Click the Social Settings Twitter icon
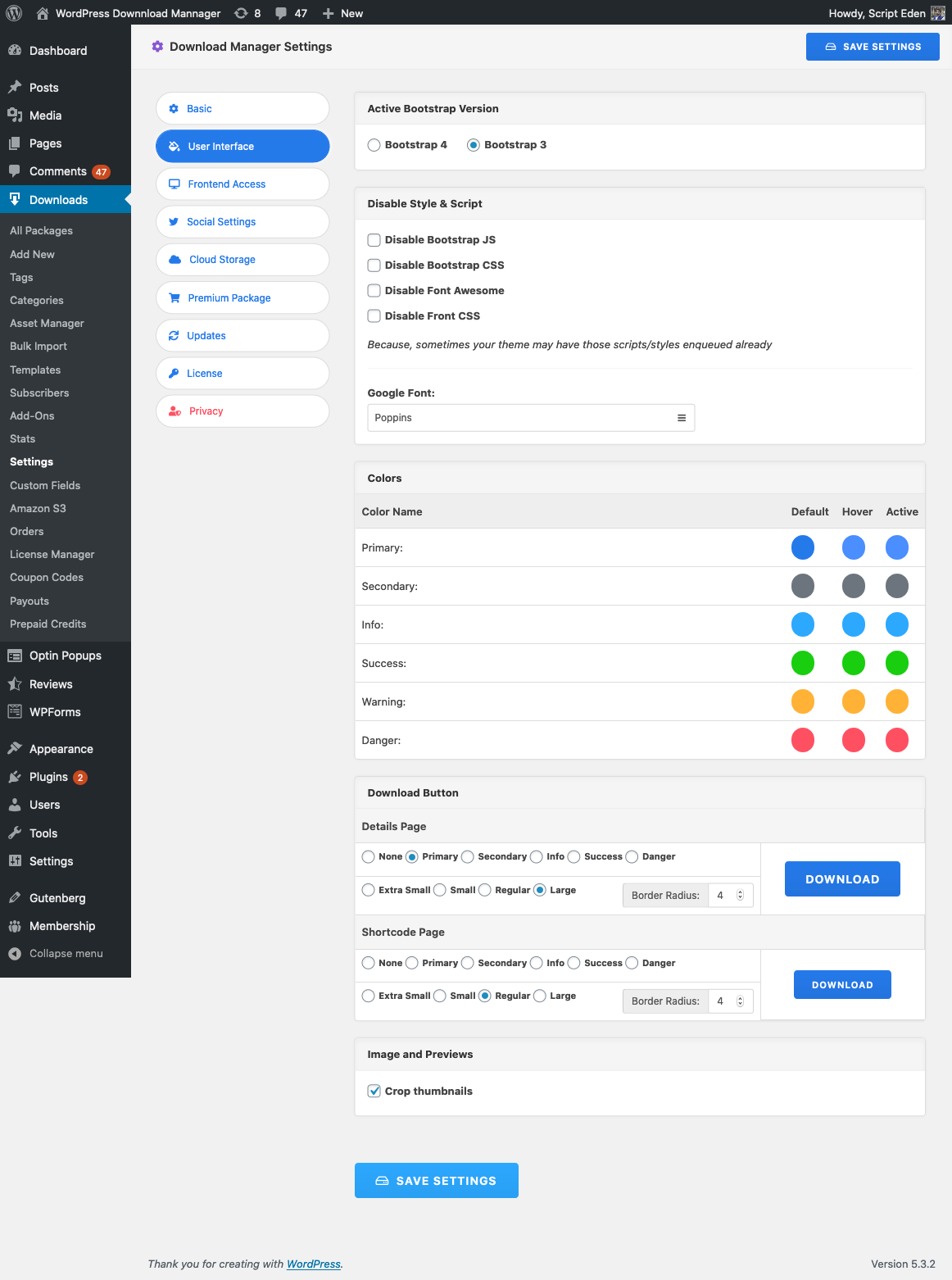The image size is (952, 1280). coord(175,221)
